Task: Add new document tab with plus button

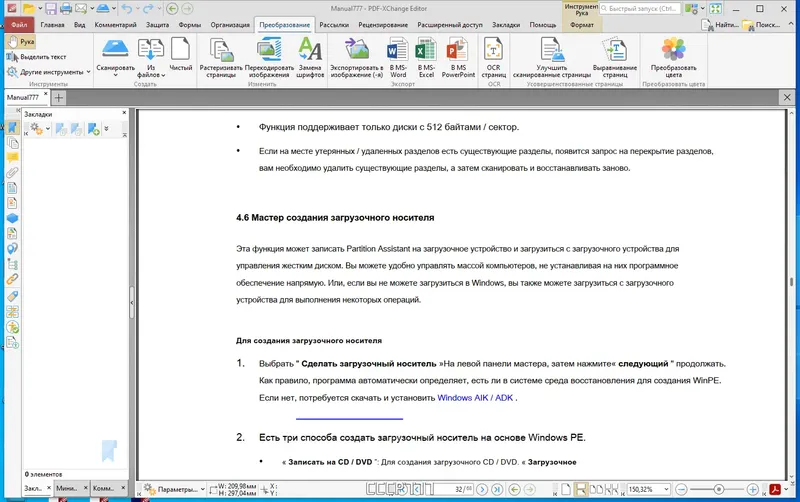Action: tap(59, 97)
